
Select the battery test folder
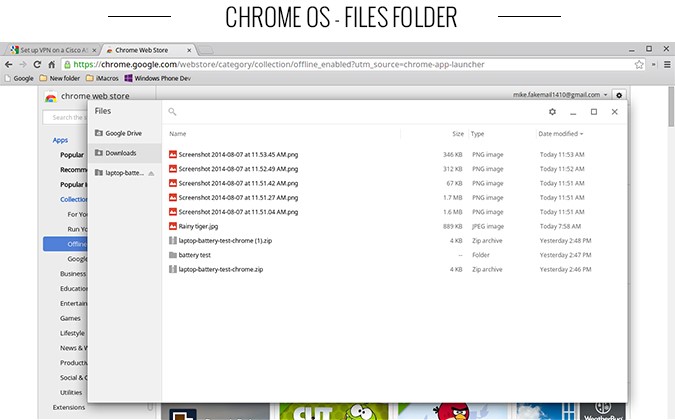click(194, 255)
